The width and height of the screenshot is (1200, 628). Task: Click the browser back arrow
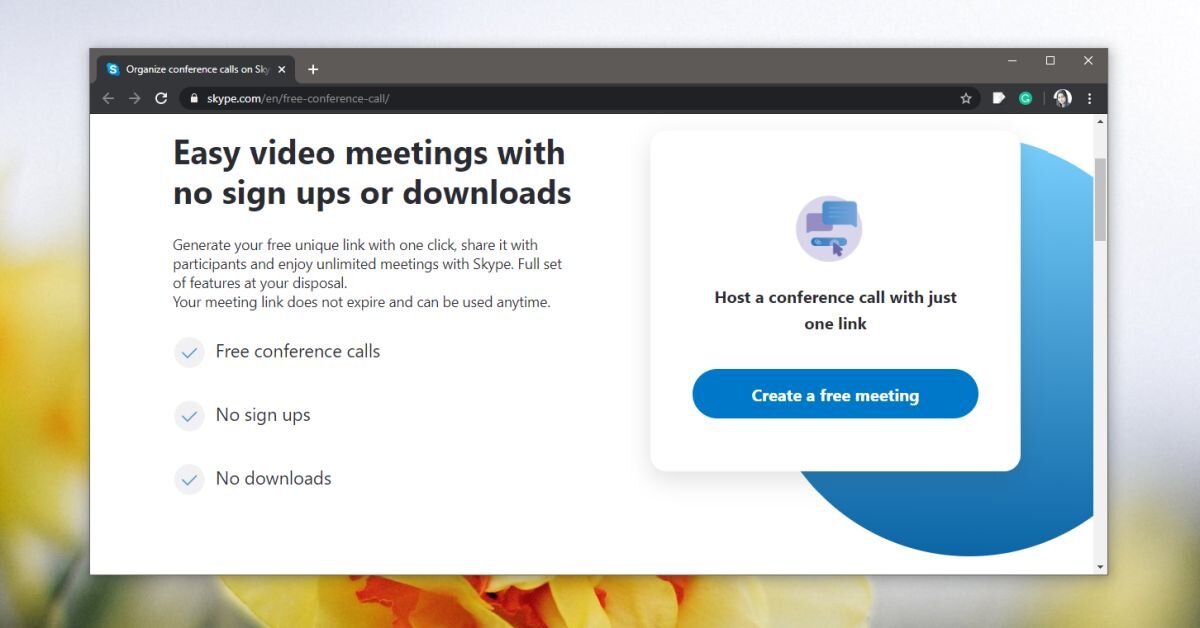coord(108,98)
